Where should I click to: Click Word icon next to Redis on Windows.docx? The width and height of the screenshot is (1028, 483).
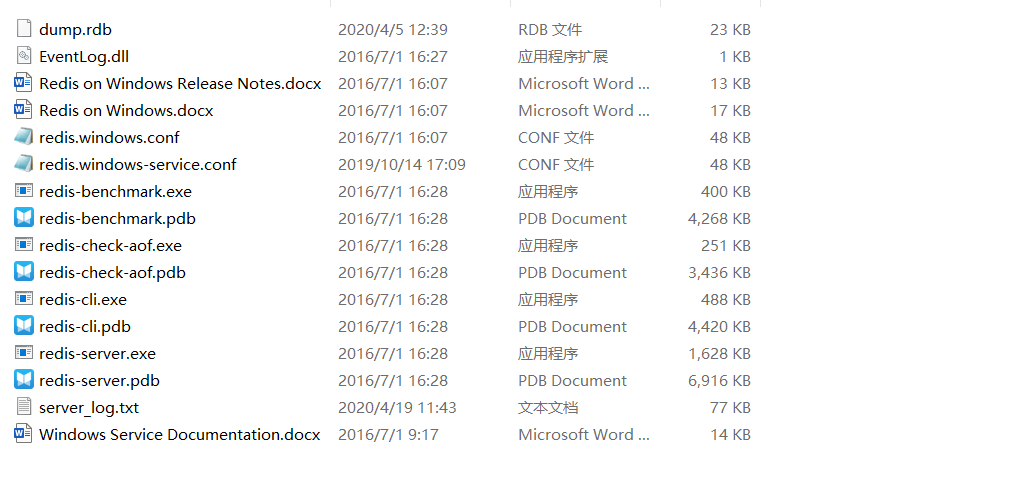pos(24,109)
